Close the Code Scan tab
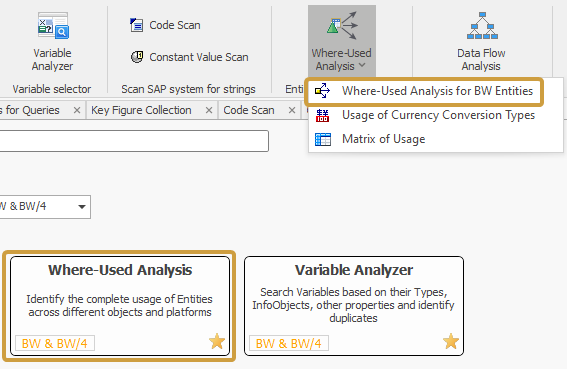The image size is (567, 369). coord(292,110)
